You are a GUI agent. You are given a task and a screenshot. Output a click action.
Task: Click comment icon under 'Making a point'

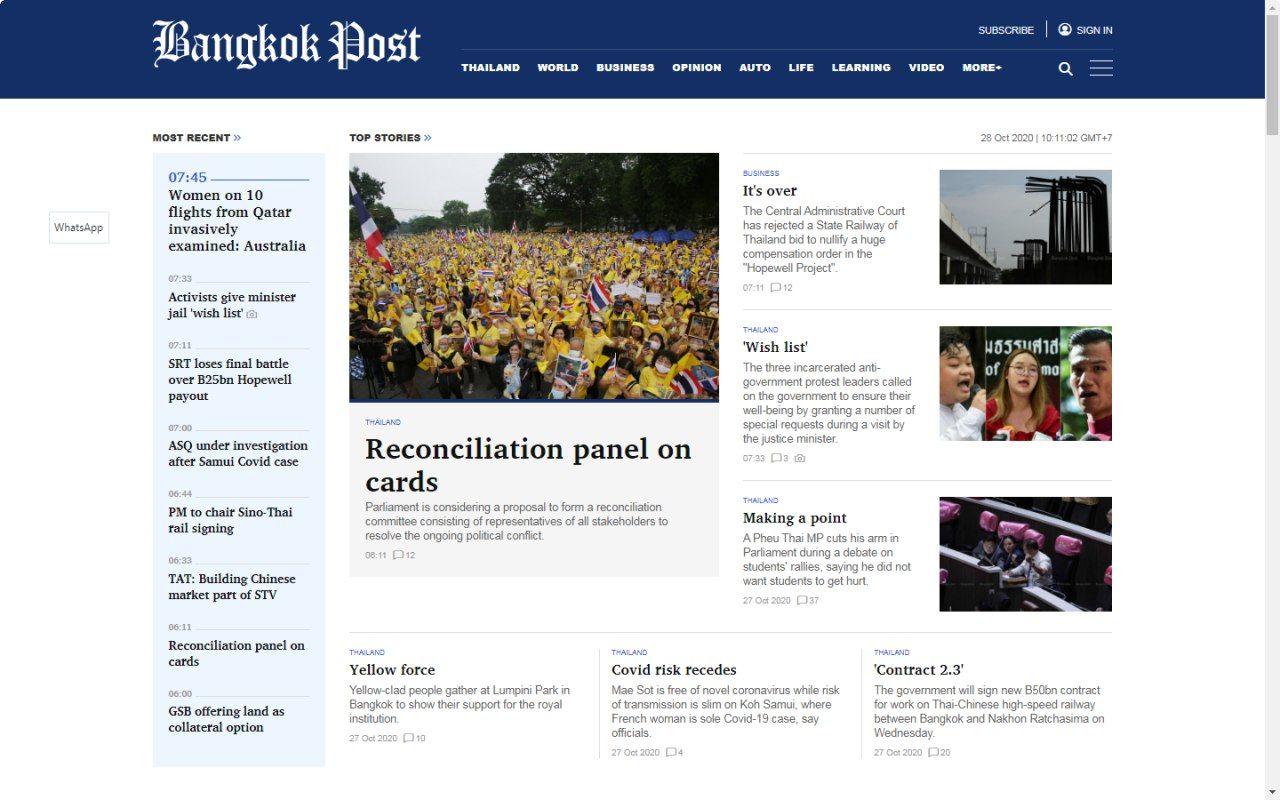pyautogui.click(x=802, y=601)
